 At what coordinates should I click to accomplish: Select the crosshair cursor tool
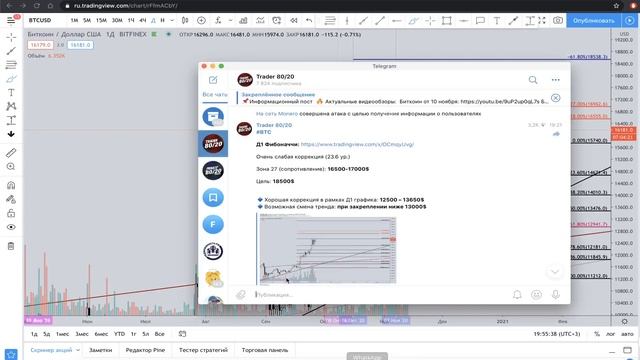(11, 37)
